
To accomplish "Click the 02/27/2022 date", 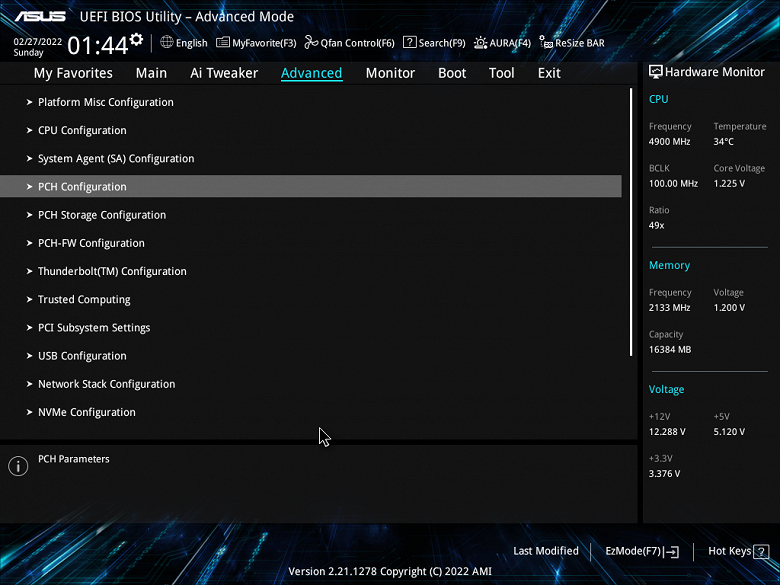I will pyautogui.click(x=37, y=42).
